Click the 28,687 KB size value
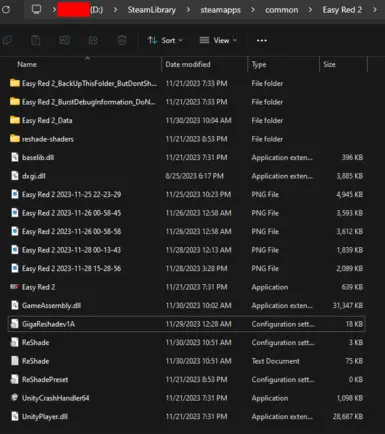The height and width of the screenshot is (434, 385). coord(348,416)
